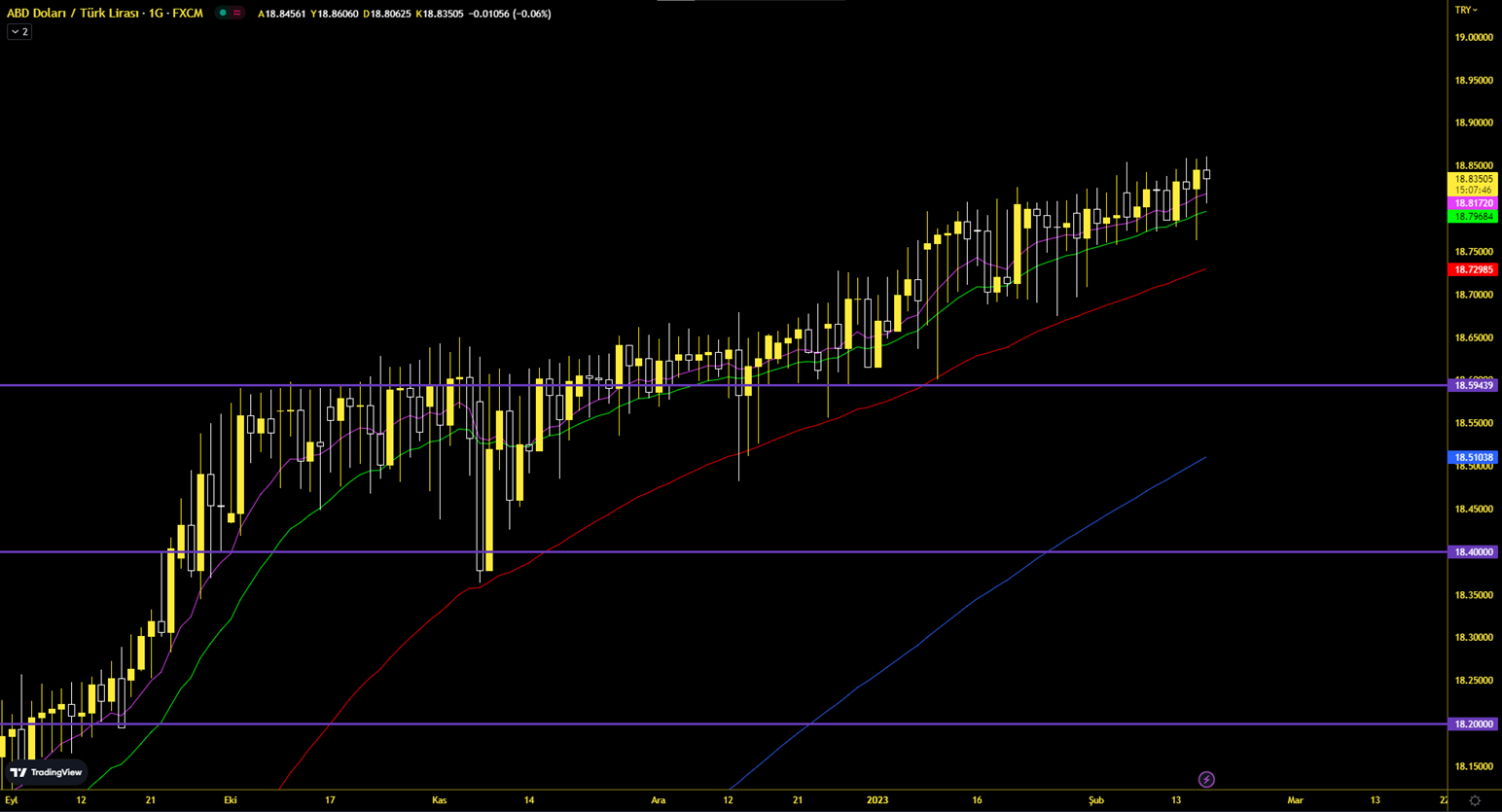Select the 18.40000 horizontal line label
The width and height of the screenshot is (1502, 812).
[1473, 552]
